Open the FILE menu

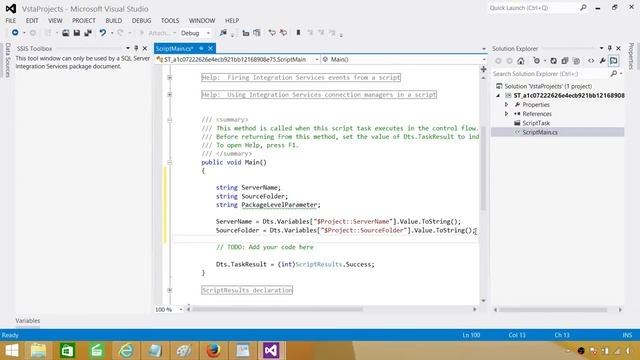tap(11, 20)
